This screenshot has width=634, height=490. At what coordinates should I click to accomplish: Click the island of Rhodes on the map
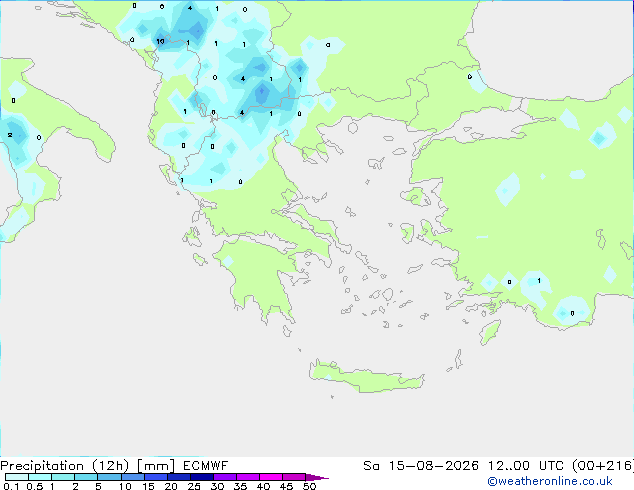coord(490,332)
